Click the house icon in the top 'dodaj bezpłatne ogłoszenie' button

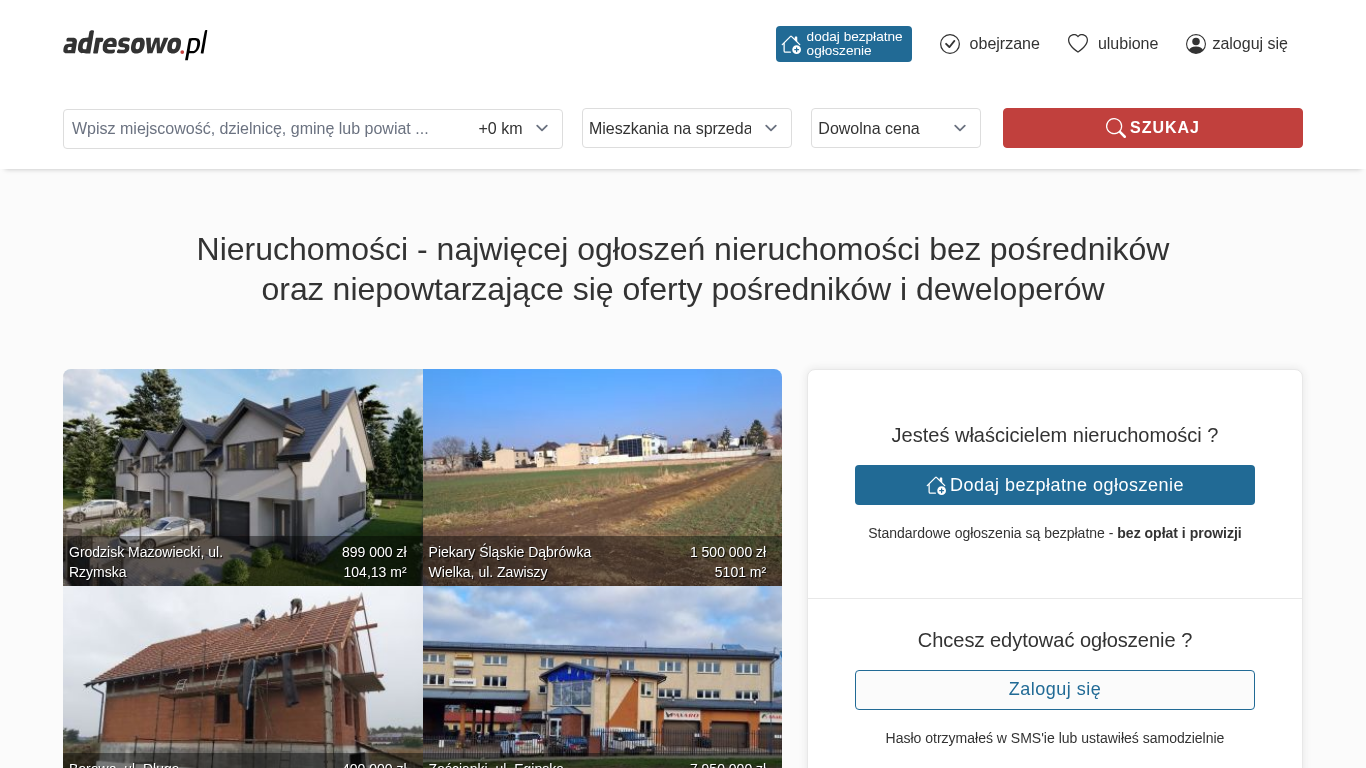coord(791,44)
